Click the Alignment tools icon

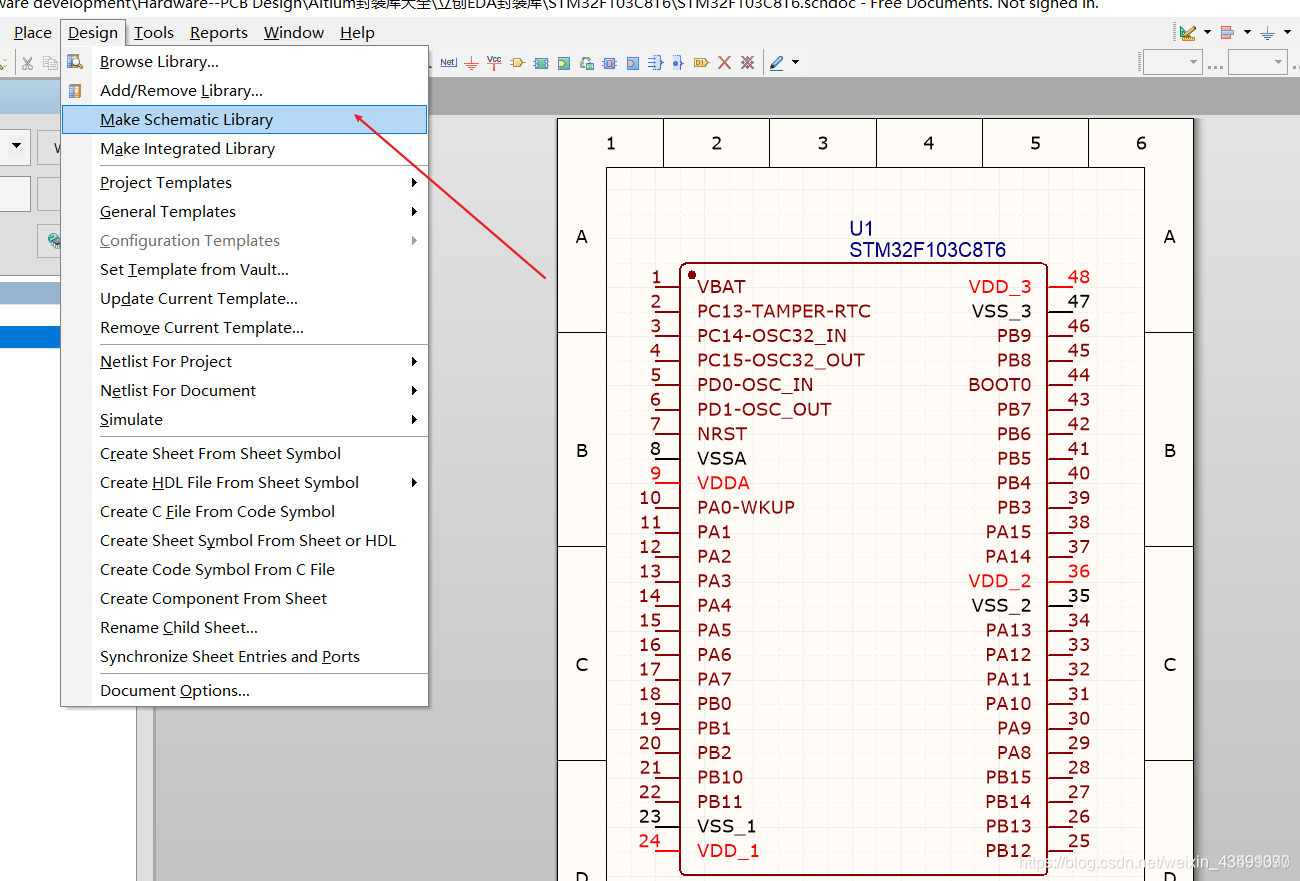1229,32
